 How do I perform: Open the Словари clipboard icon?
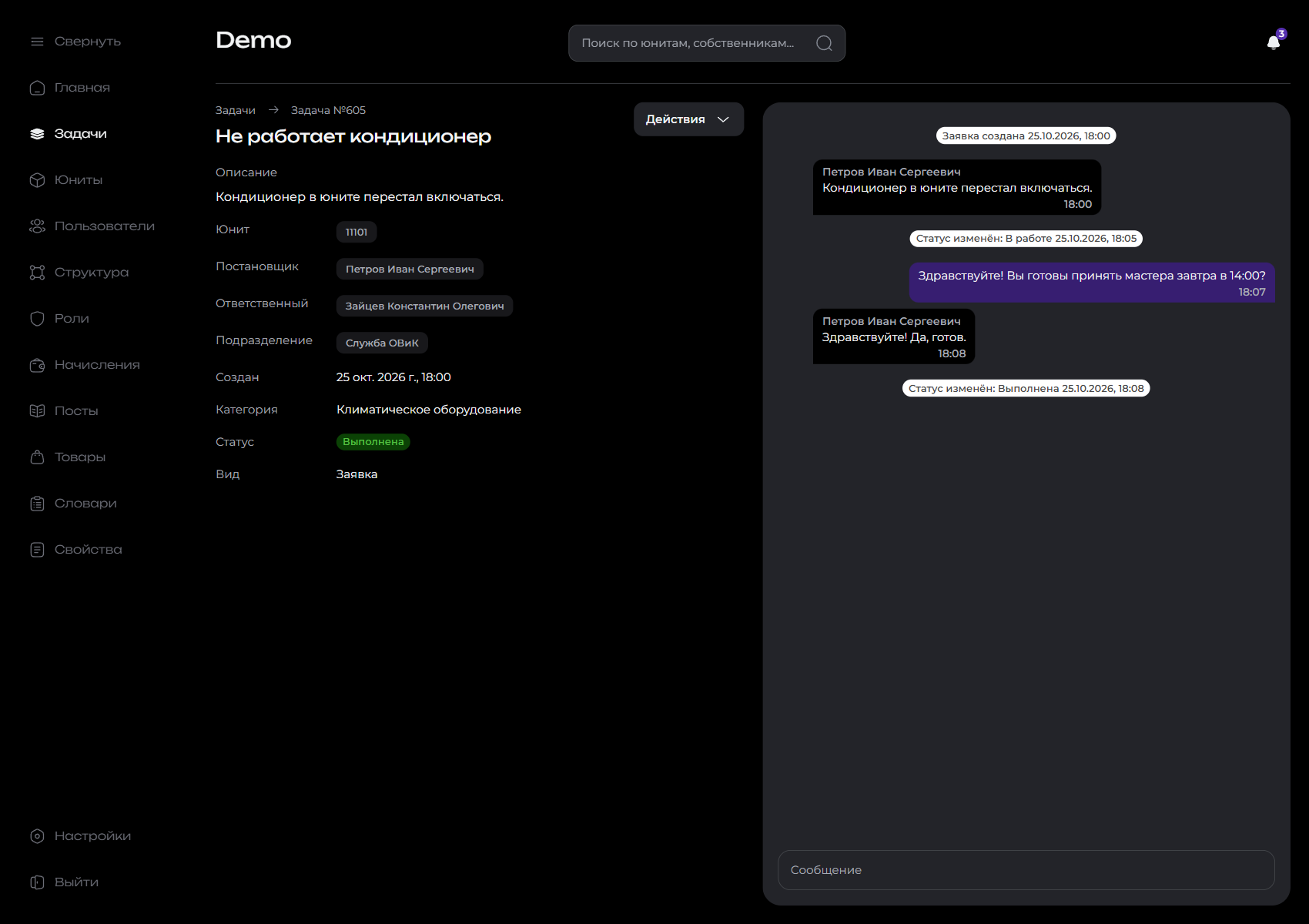click(37, 504)
